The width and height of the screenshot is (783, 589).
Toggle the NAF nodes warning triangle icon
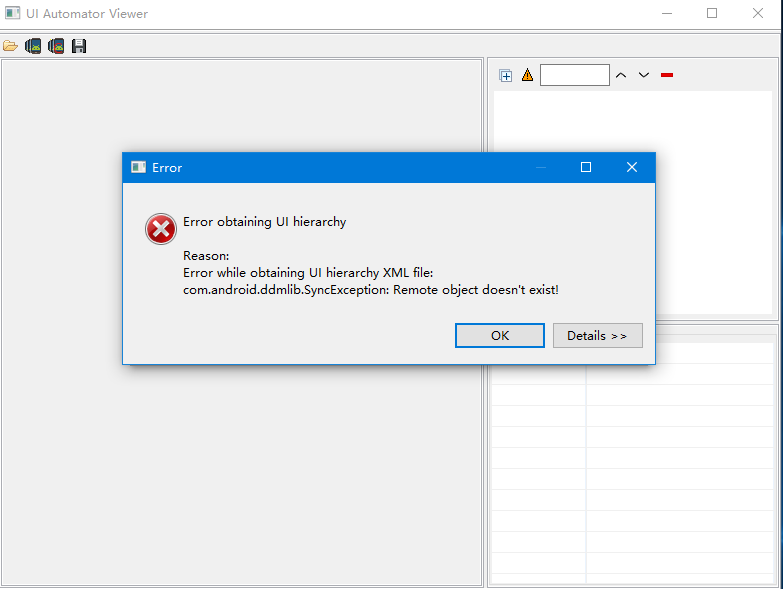pyautogui.click(x=527, y=75)
